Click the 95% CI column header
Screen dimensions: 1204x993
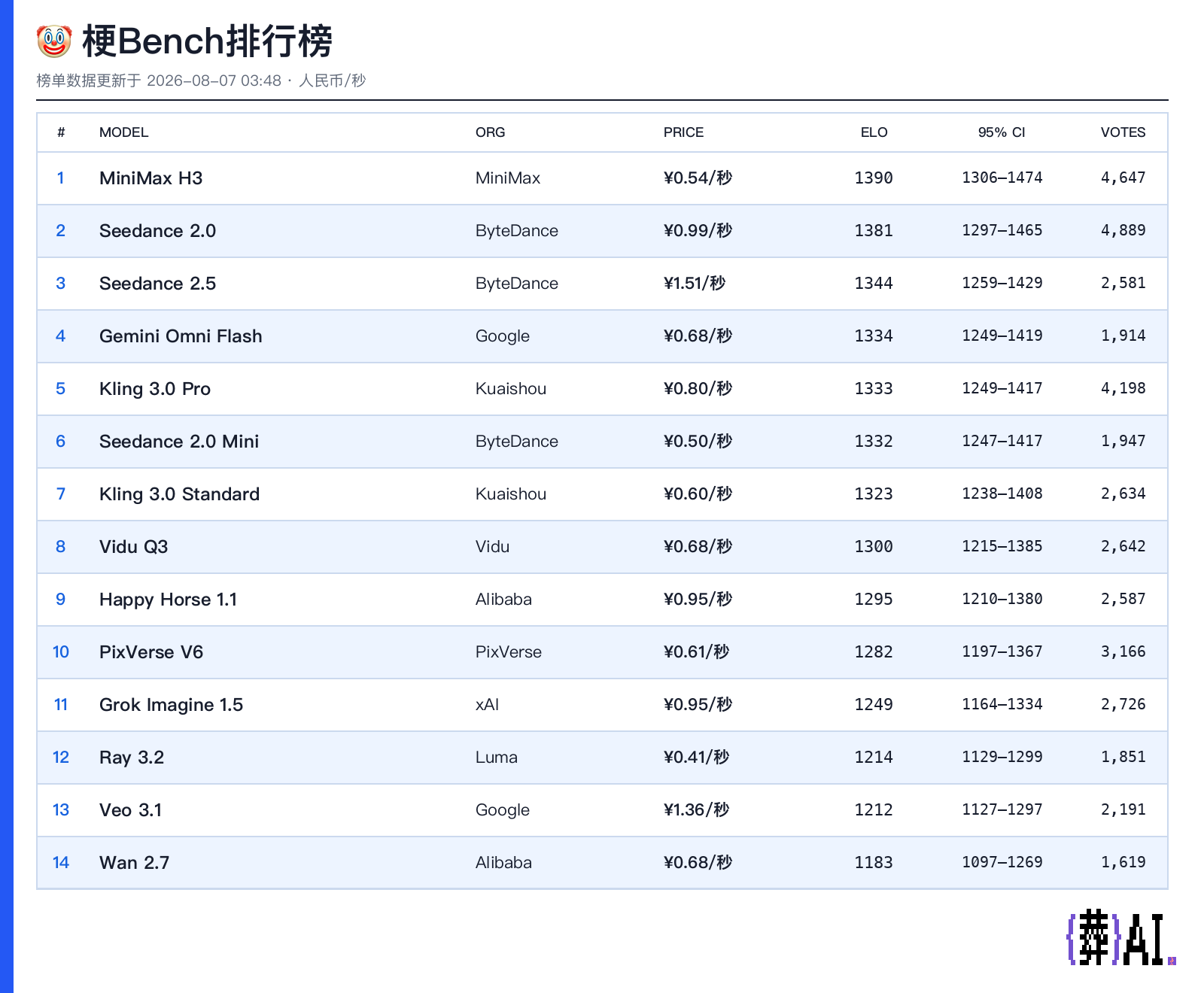point(1002,132)
